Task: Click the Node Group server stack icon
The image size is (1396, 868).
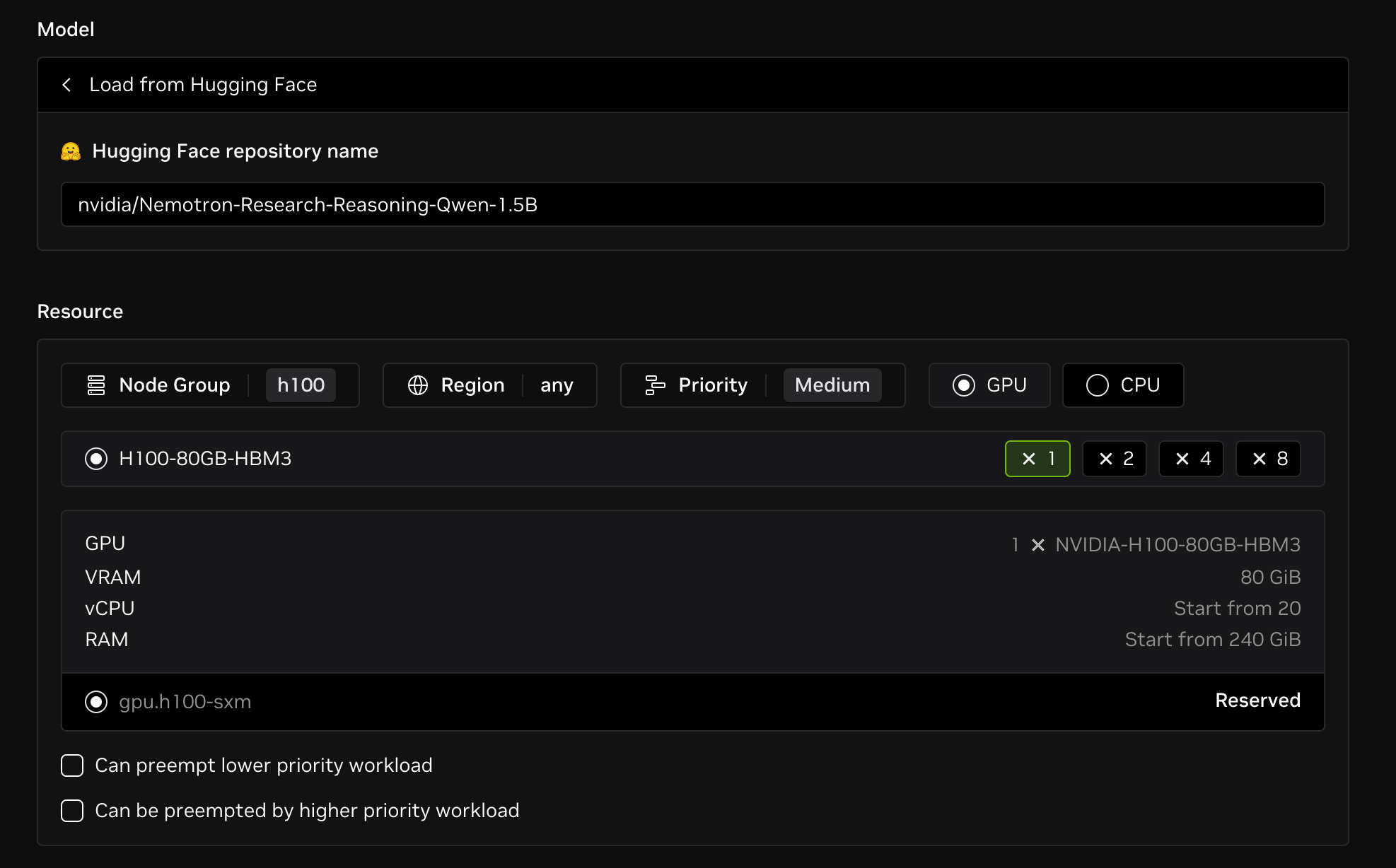Action: point(96,385)
